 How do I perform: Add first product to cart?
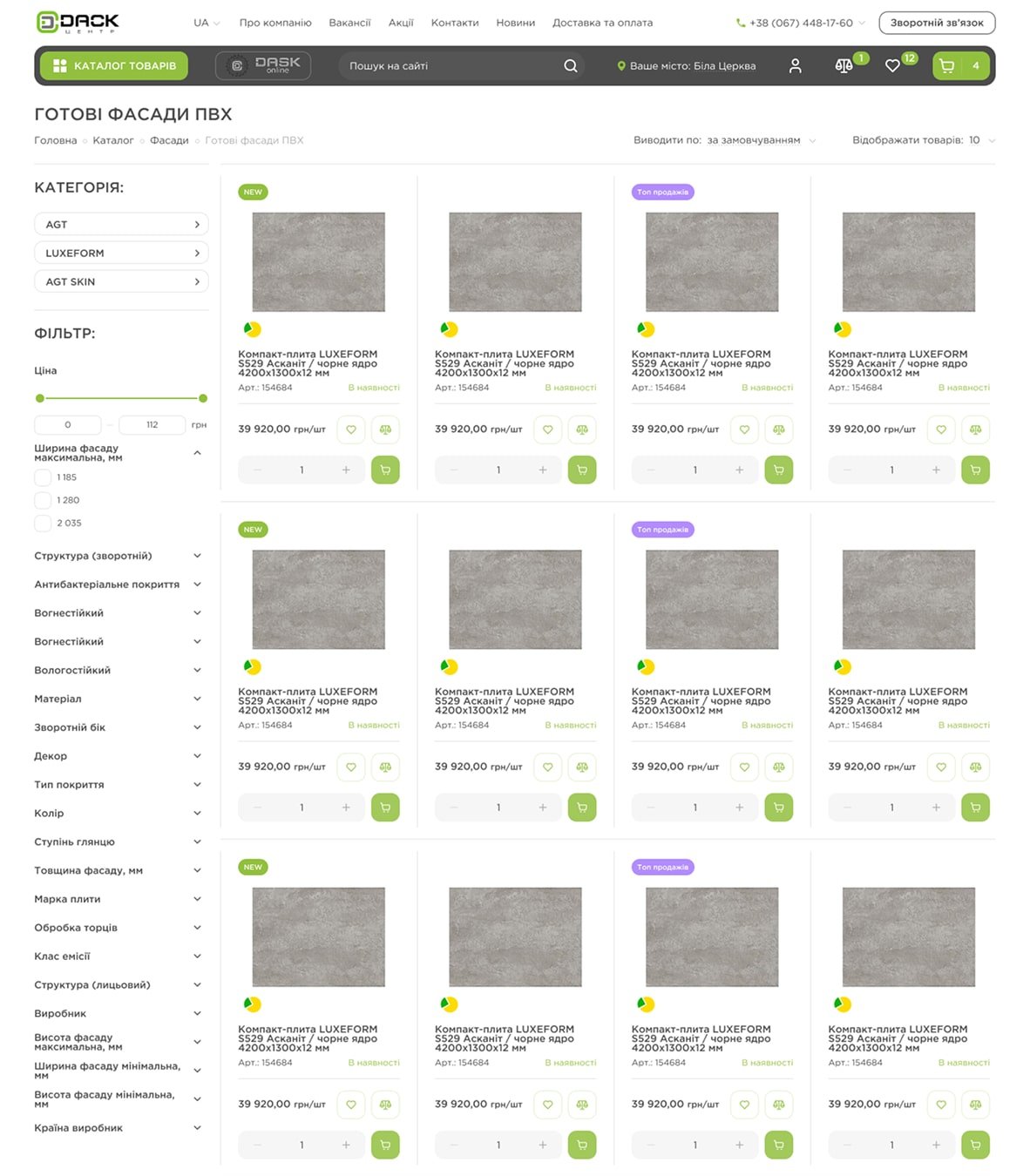coord(385,470)
